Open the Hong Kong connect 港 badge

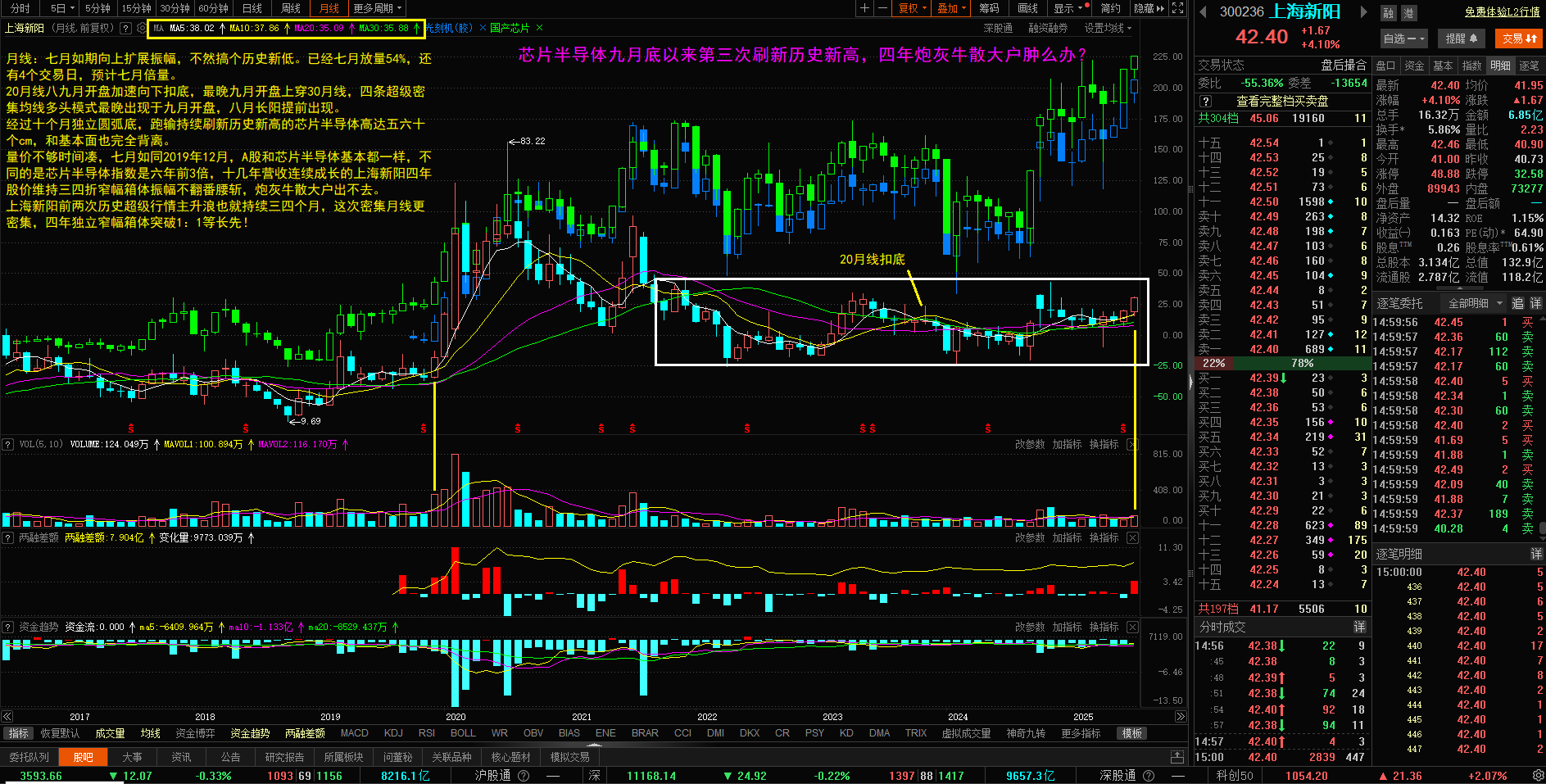coord(1408,13)
